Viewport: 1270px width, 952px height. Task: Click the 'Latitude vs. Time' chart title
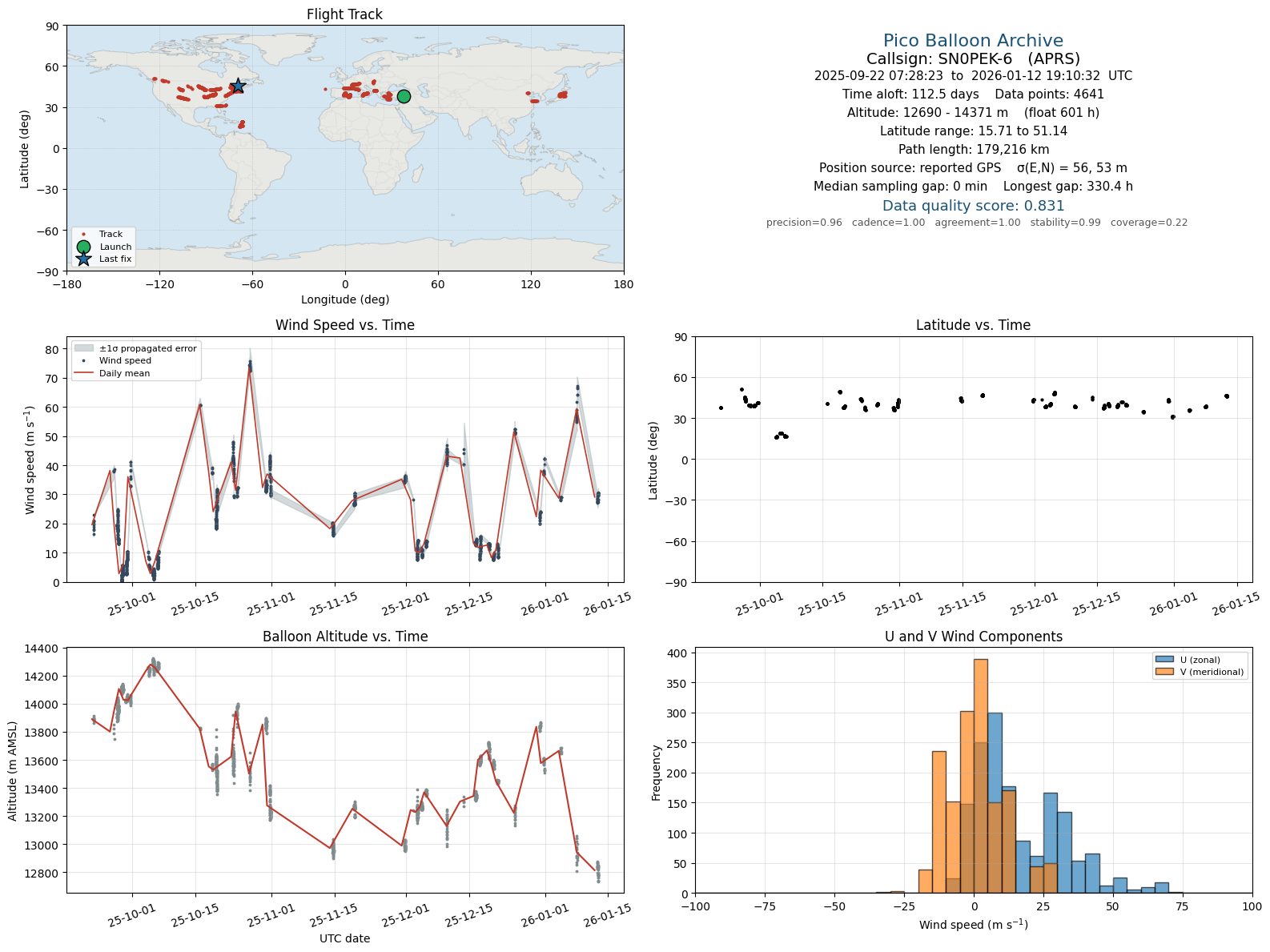coord(974,325)
